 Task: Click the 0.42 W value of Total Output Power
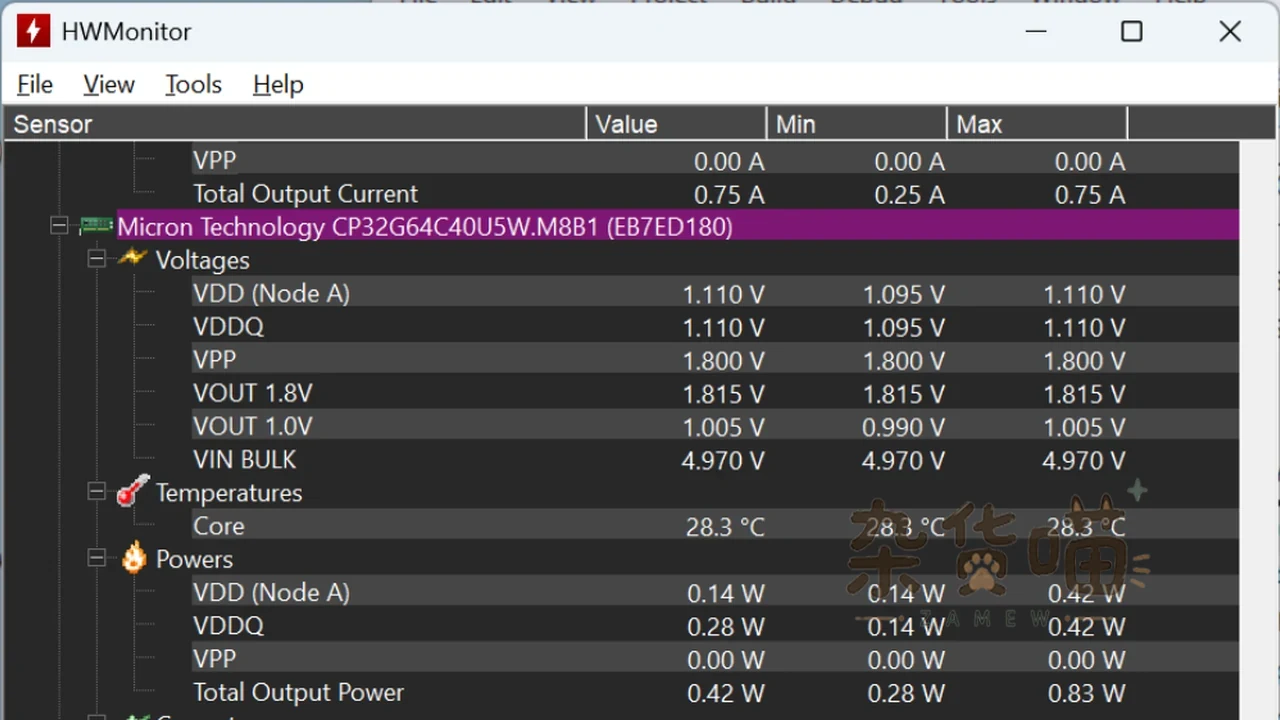(x=725, y=693)
